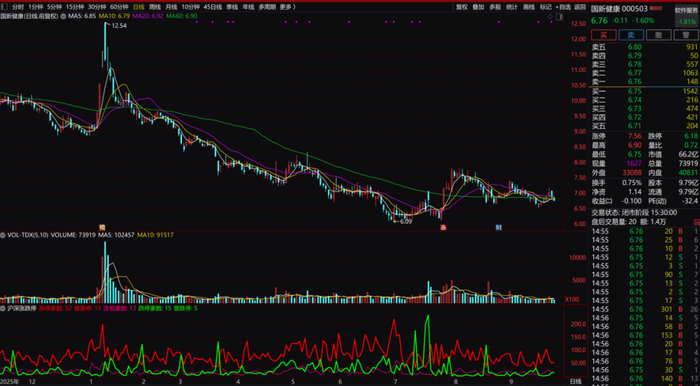Toggle the side panel icon near price axis
This screenshot has width=700, height=386.
click(x=558, y=17)
